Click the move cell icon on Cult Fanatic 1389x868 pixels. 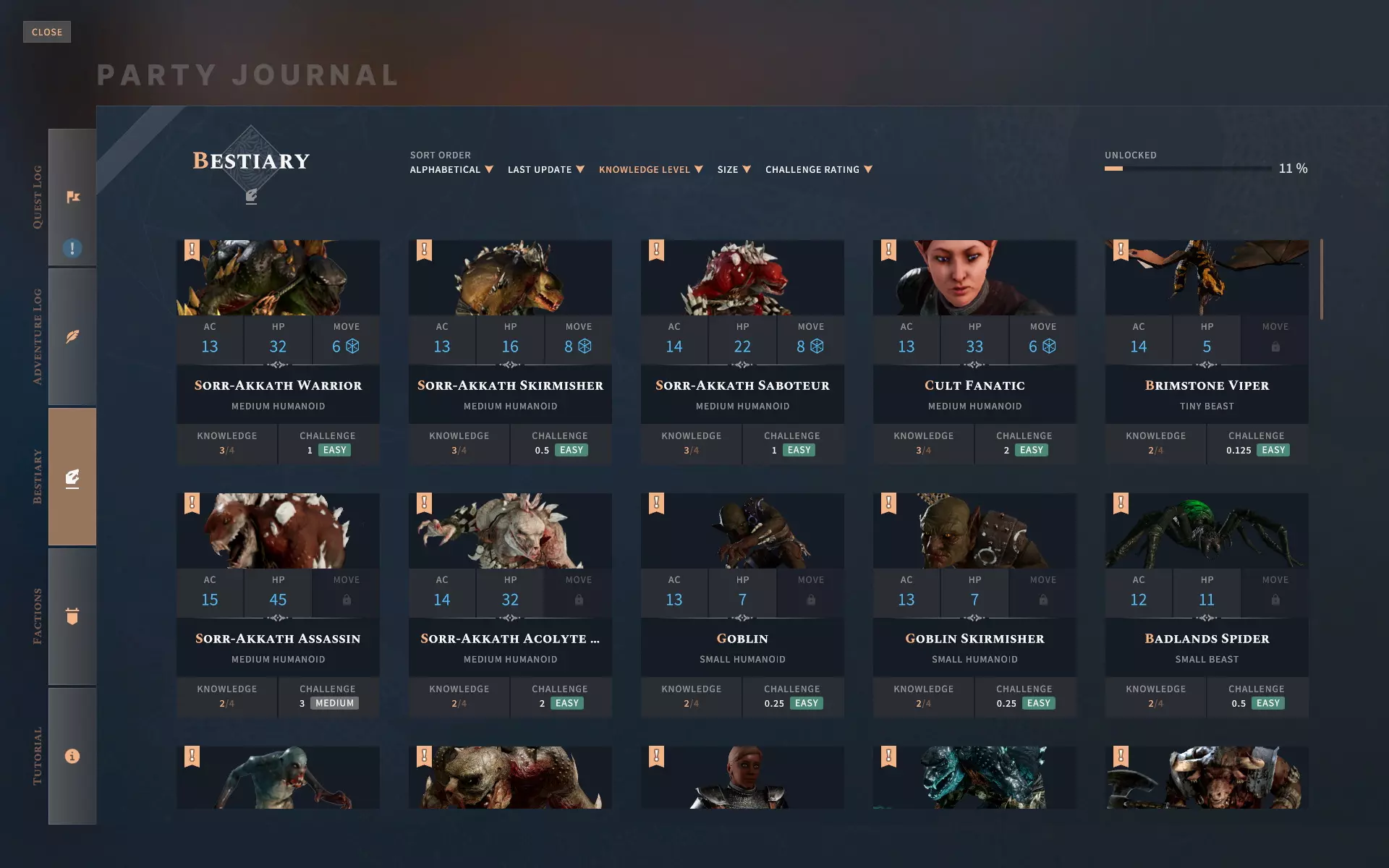coord(1049,346)
